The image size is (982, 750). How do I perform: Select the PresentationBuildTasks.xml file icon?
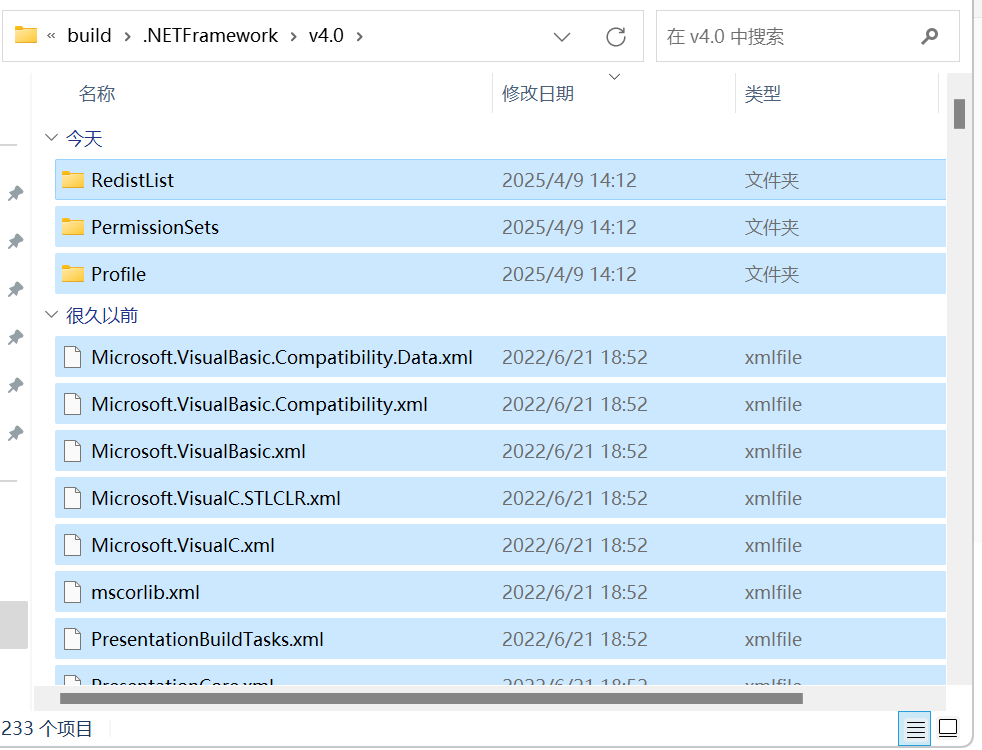click(71, 639)
